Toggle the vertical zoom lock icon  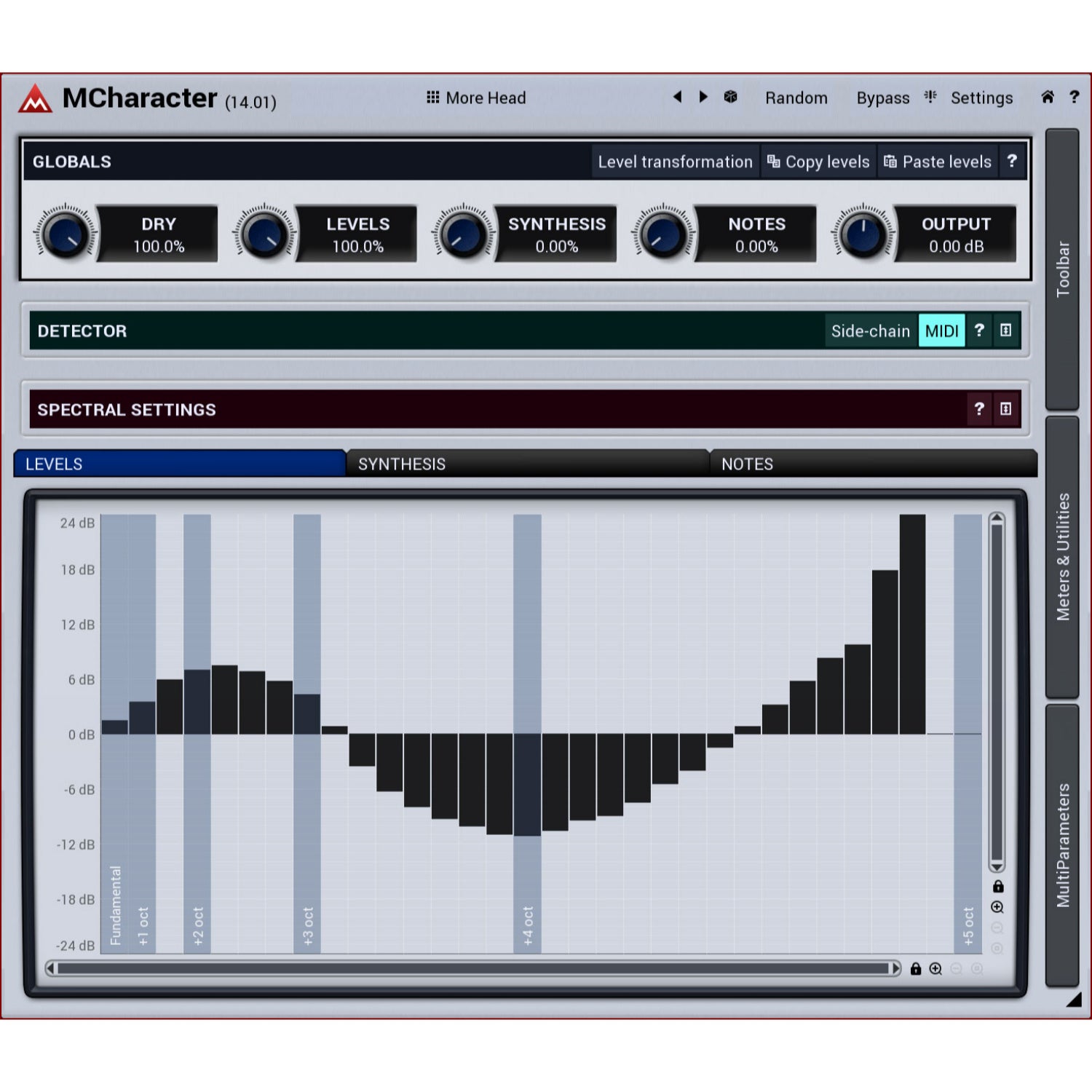coord(998,886)
